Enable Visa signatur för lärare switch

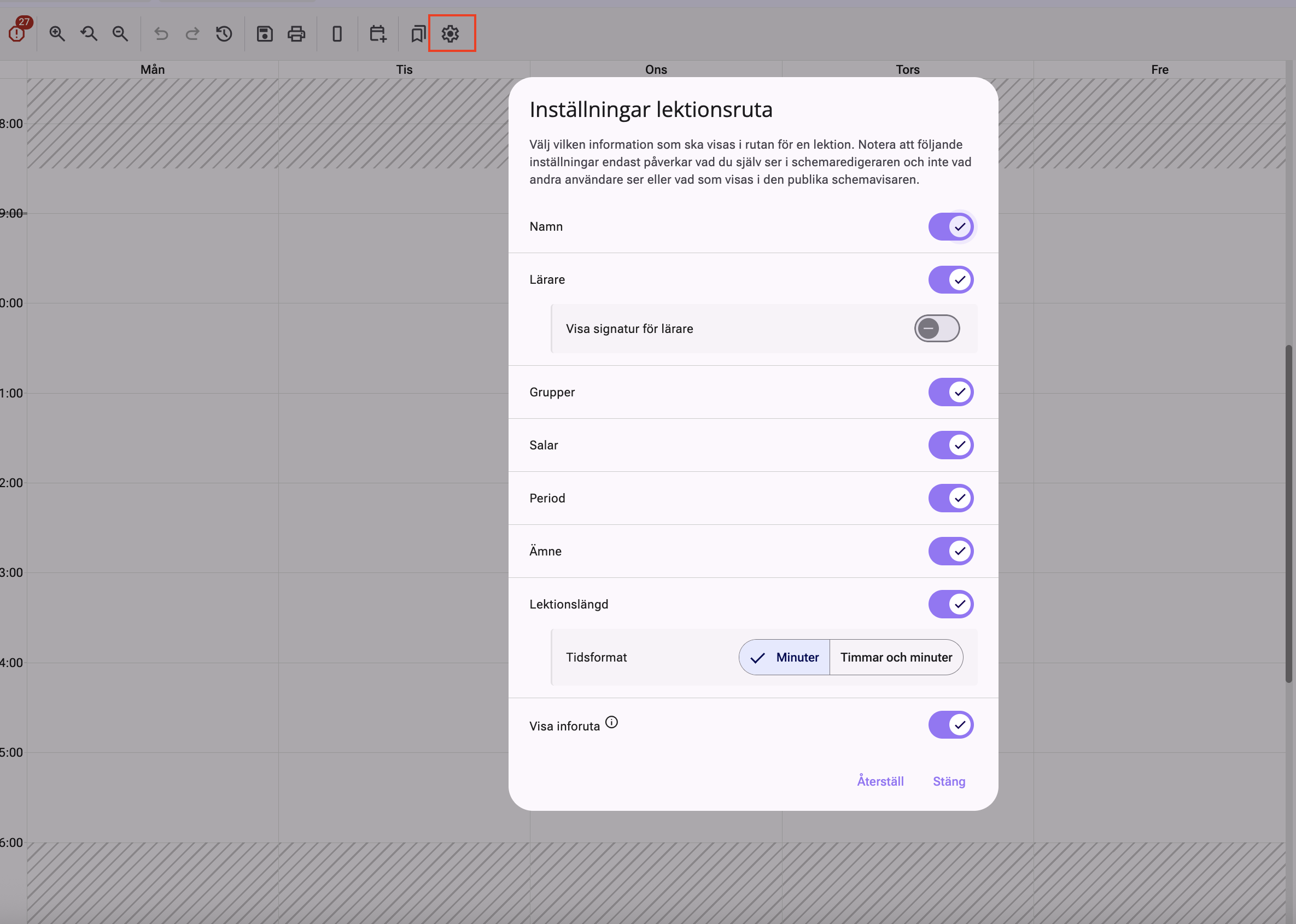click(936, 328)
